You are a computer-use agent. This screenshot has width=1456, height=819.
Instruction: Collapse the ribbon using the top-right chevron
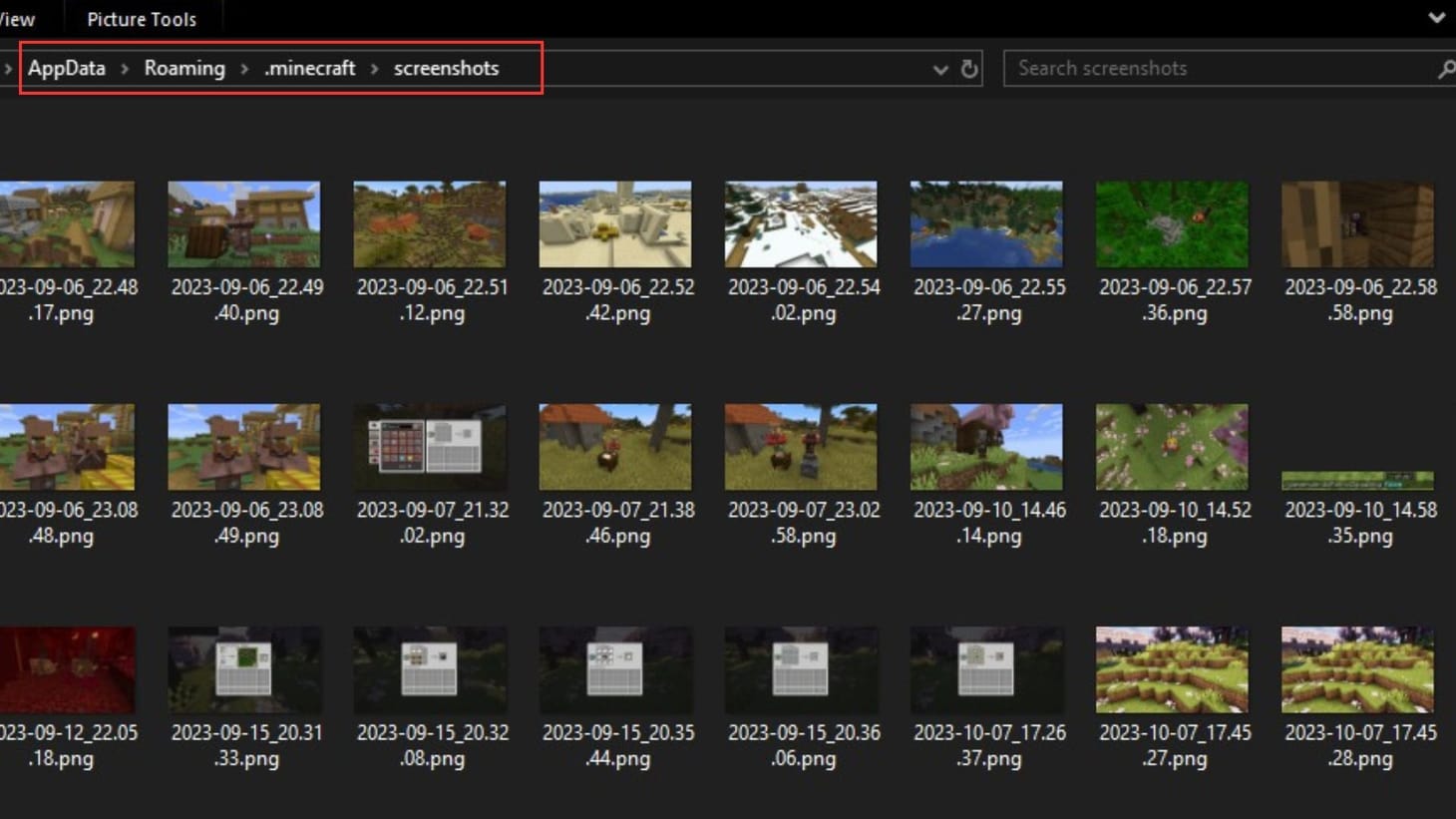click(1436, 17)
